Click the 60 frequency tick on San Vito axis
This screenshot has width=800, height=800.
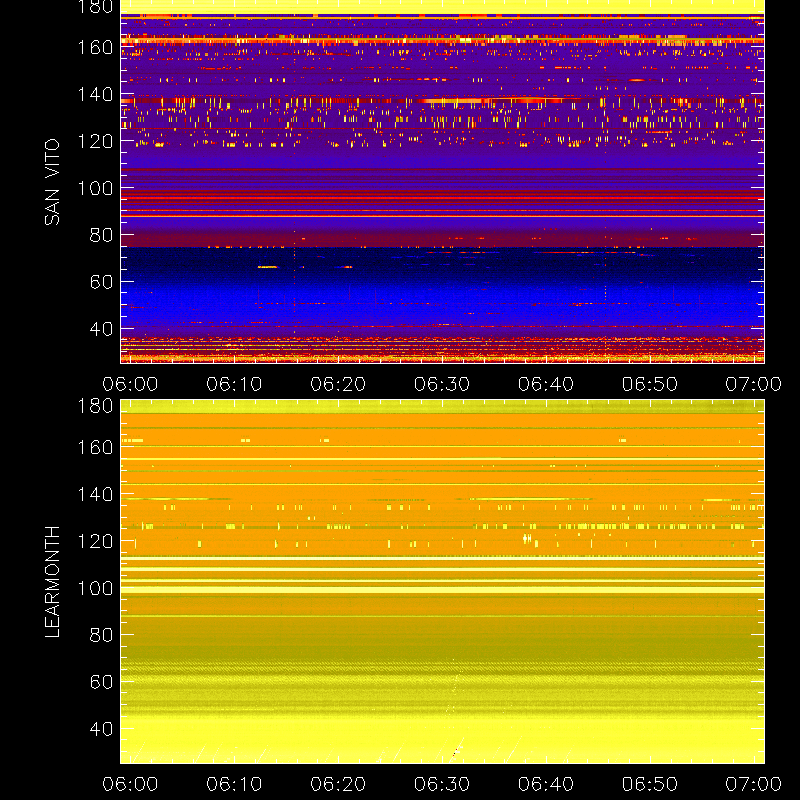(101, 282)
